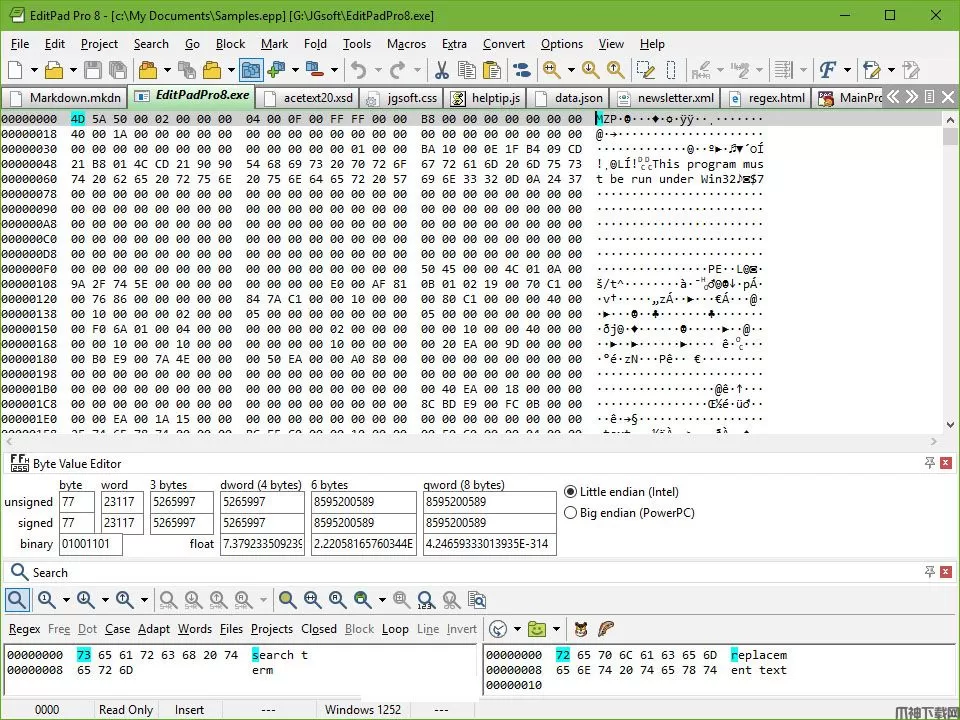
Task: Click the Save file floppy disk icon
Action: [92, 70]
